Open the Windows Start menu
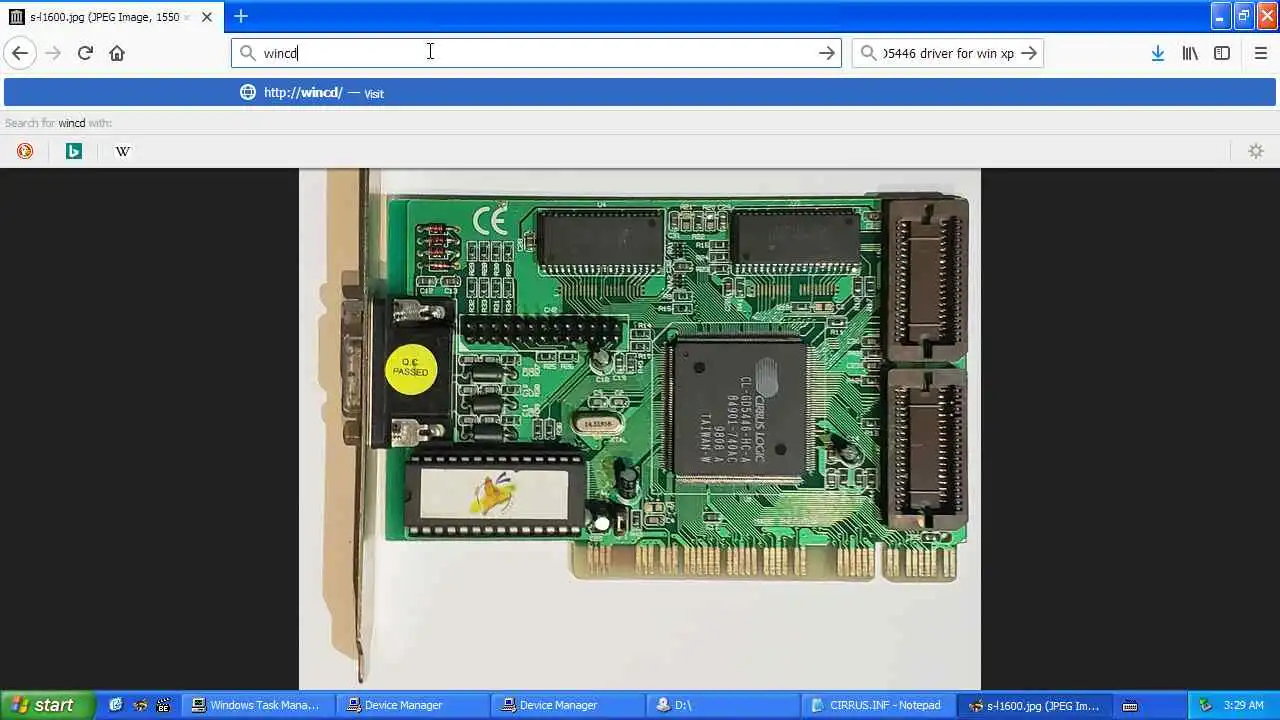Image resolution: width=1280 pixels, height=720 pixels. pos(47,705)
